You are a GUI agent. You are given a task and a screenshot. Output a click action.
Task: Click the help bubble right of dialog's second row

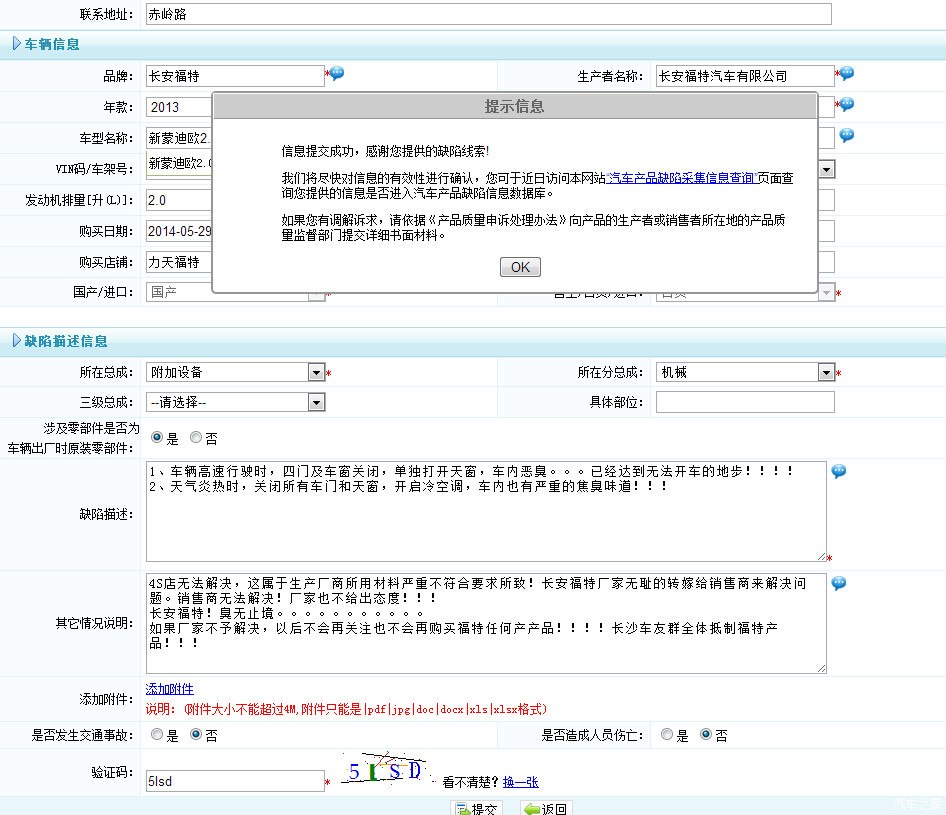[847, 104]
